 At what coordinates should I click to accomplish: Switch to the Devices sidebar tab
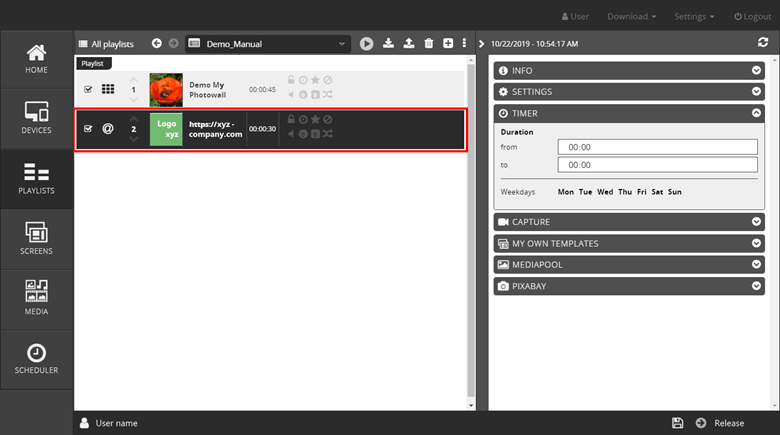pos(36,118)
